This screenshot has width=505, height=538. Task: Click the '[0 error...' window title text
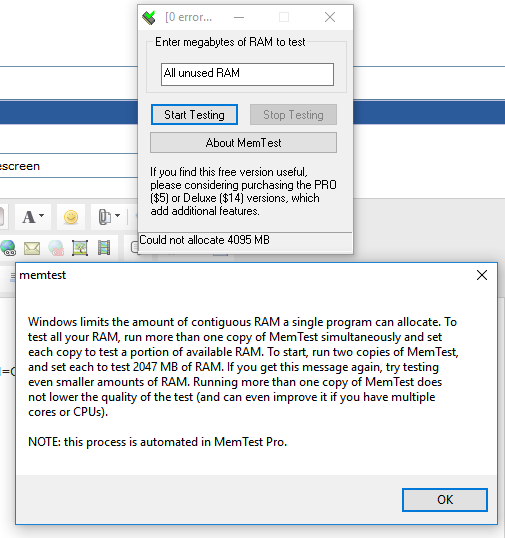click(188, 17)
